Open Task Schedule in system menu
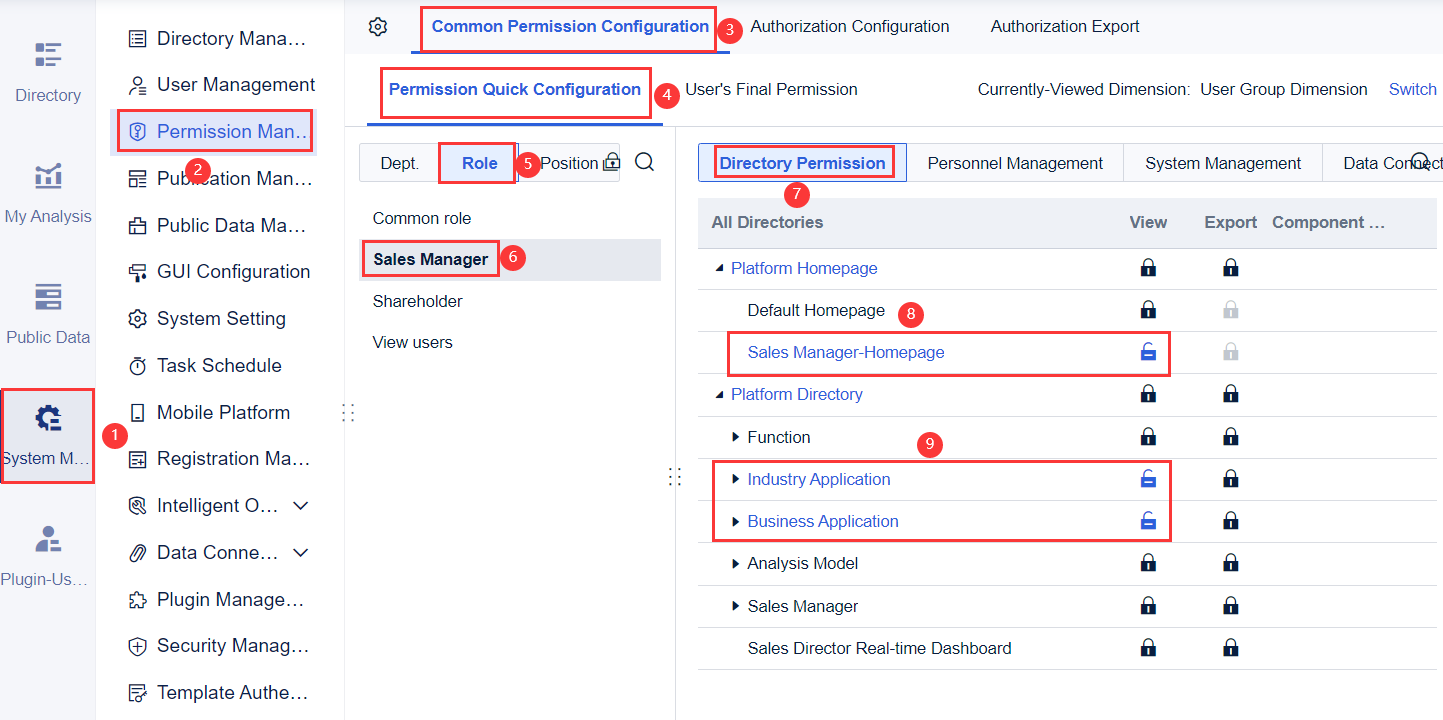The image size is (1443, 720). point(218,365)
